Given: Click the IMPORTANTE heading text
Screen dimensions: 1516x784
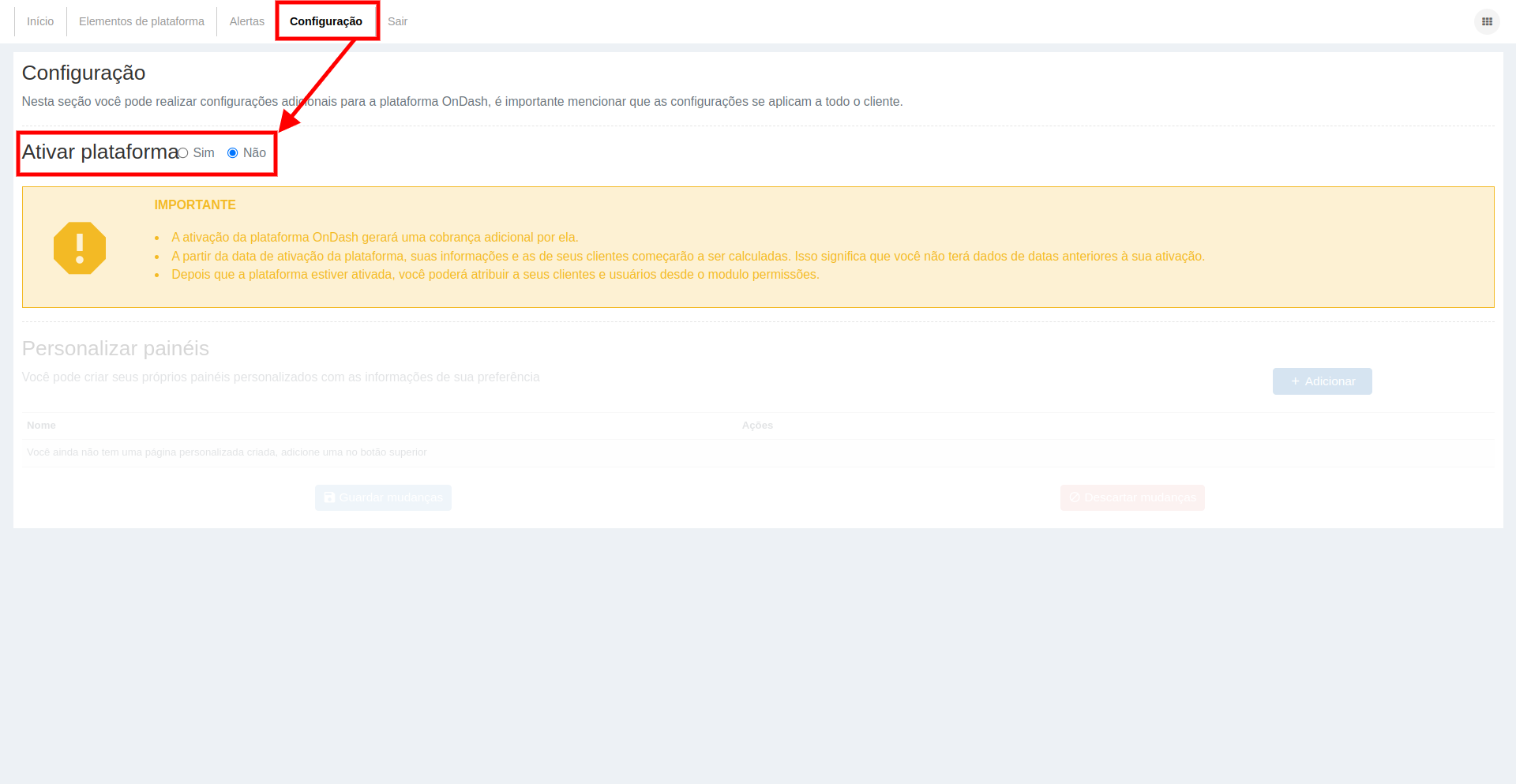Looking at the screenshot, I should [195, 205].
